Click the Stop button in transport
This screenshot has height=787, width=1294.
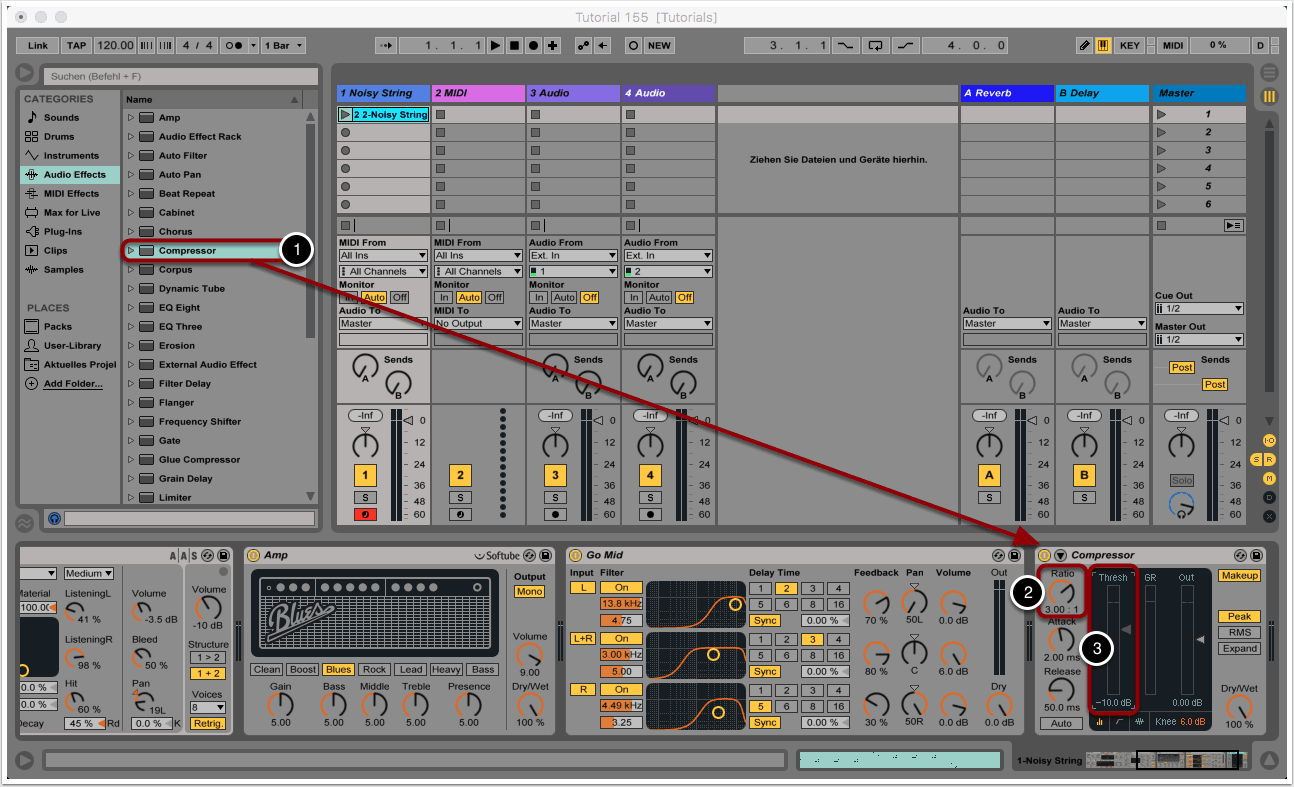click(x=514, y=46)
